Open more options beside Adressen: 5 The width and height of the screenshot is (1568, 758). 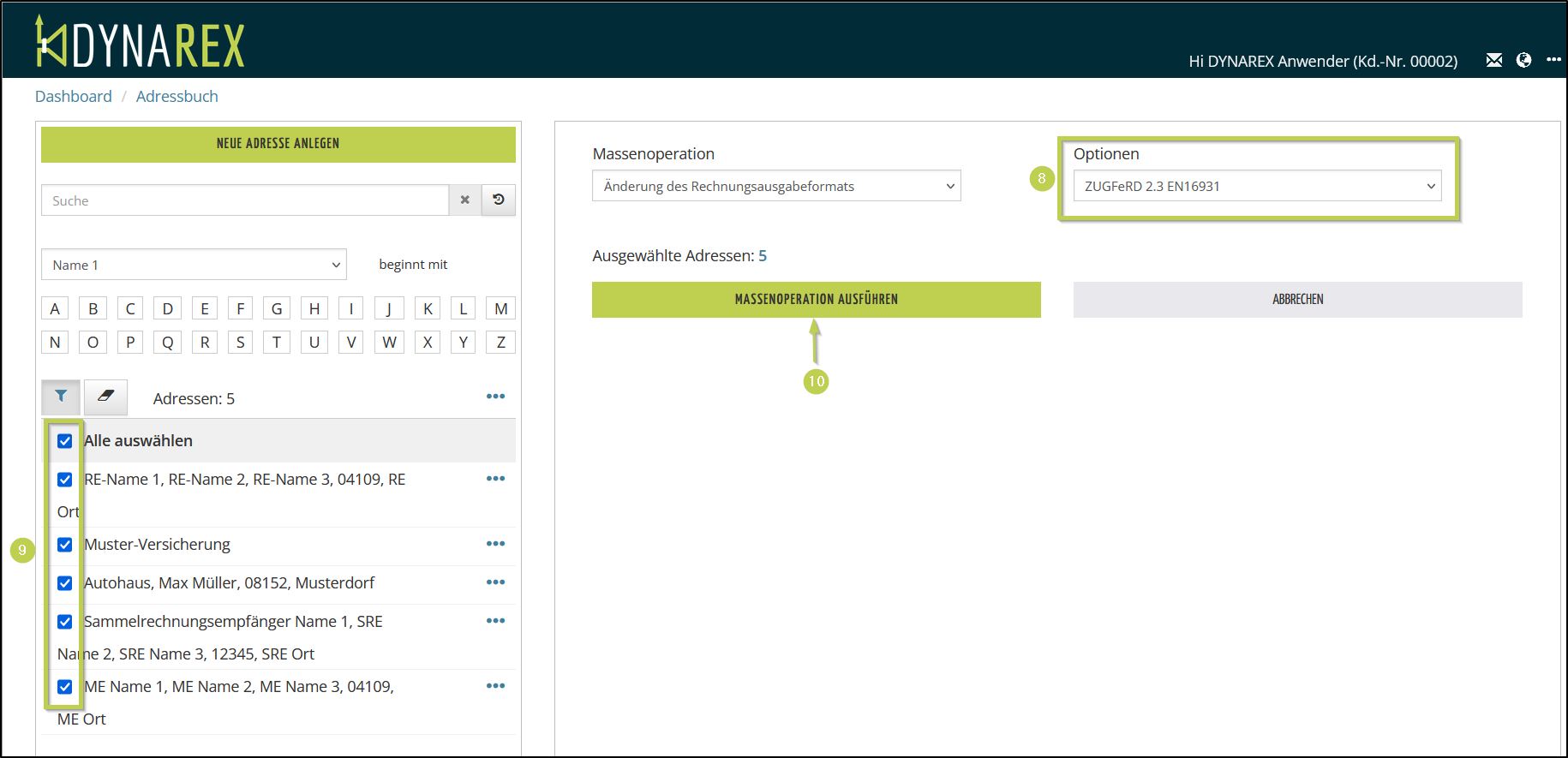click(495, 397)
